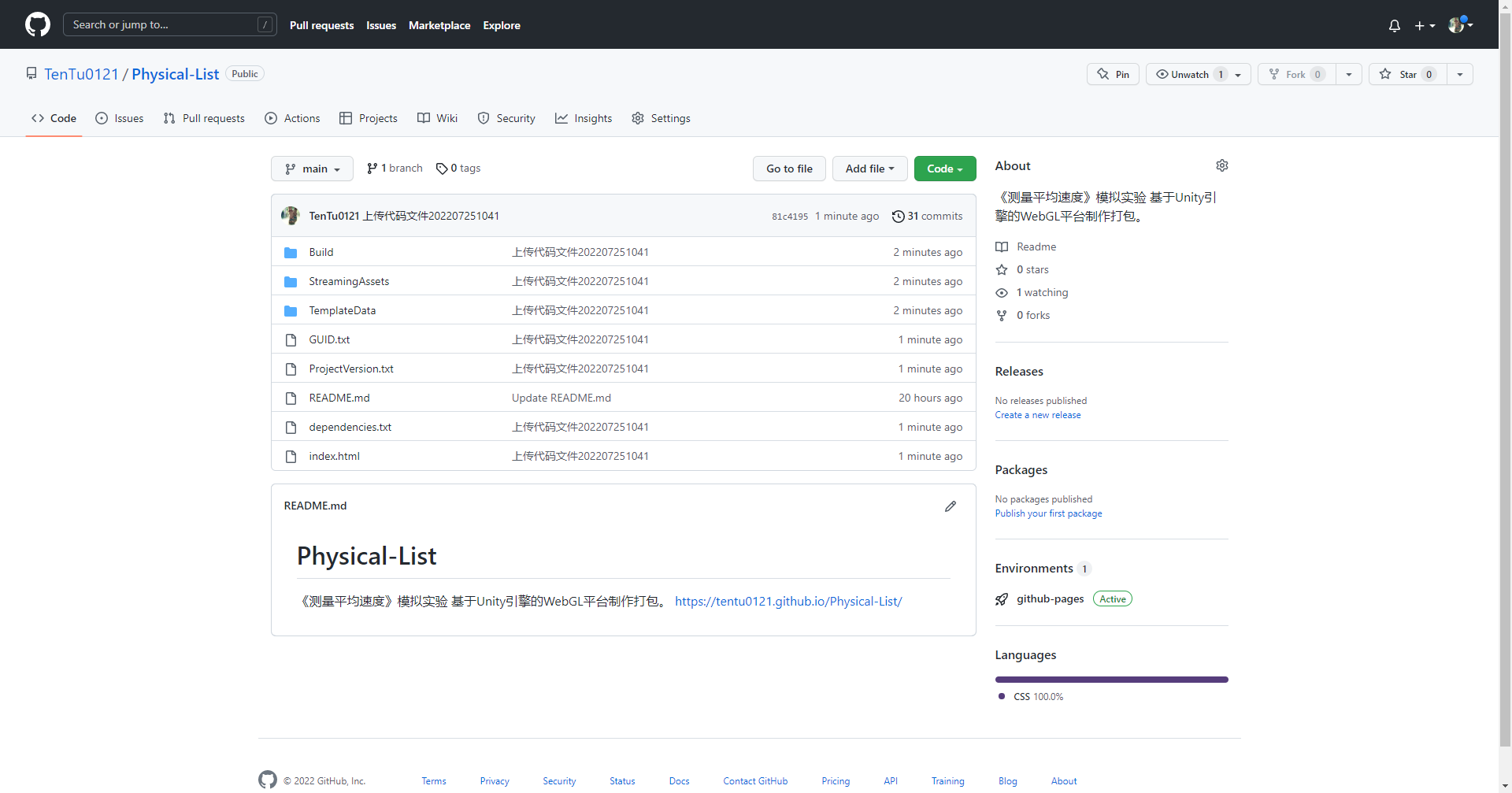Click the commit history clock icon
The width and height of the screenshot is (1512, 793).
[898, 217]
